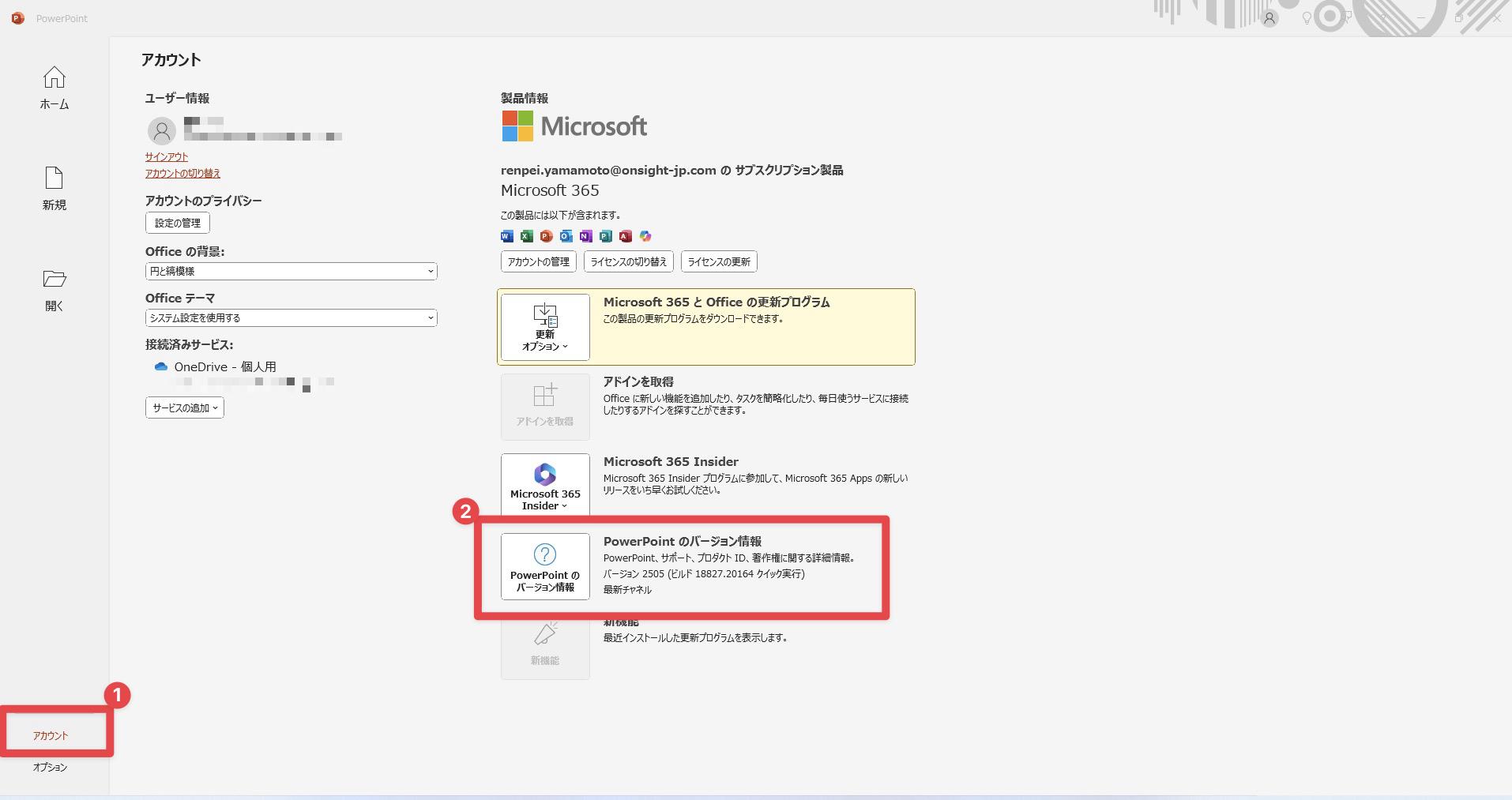Click the user profile avatar under ユーザー情報
The image size is (1512, 800).
(x=162, y=130)
